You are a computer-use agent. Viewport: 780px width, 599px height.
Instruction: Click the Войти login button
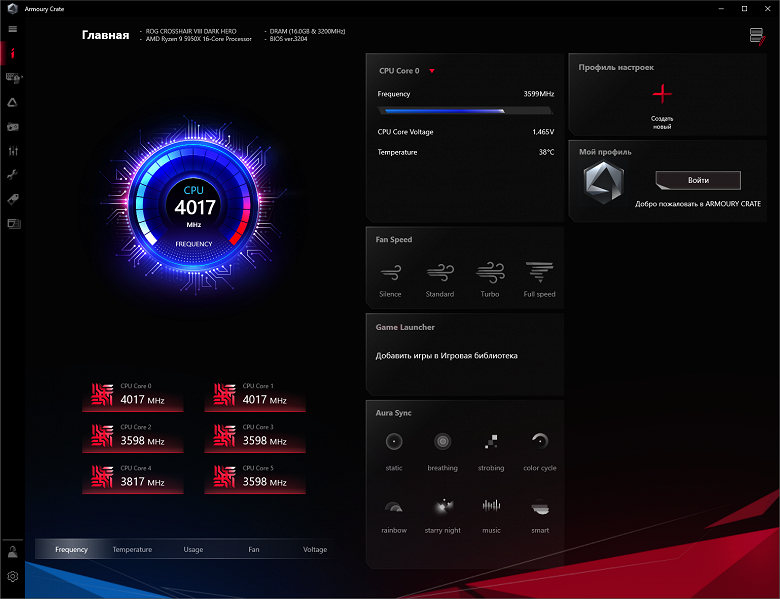coord(698,180)
